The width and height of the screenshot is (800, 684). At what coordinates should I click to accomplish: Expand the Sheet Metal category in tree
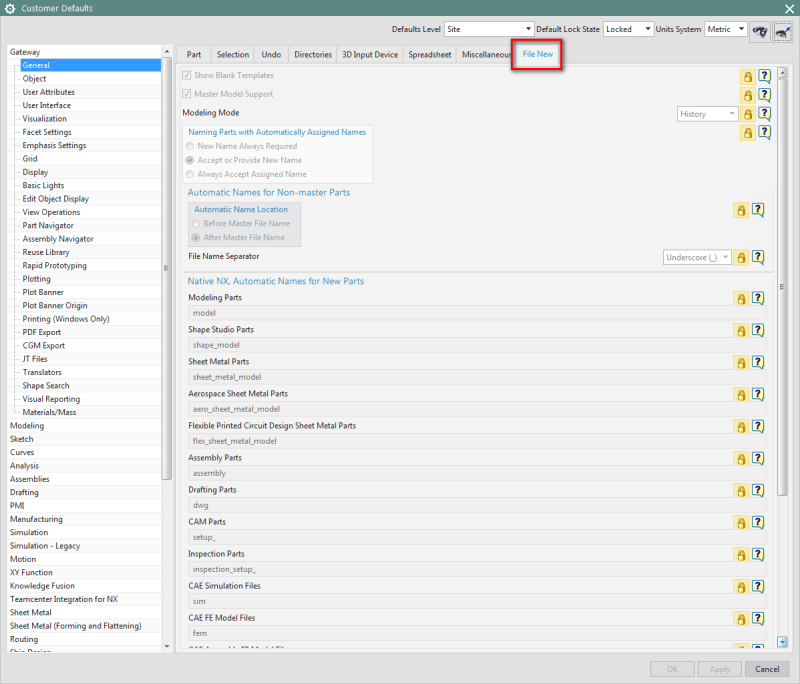31,613
